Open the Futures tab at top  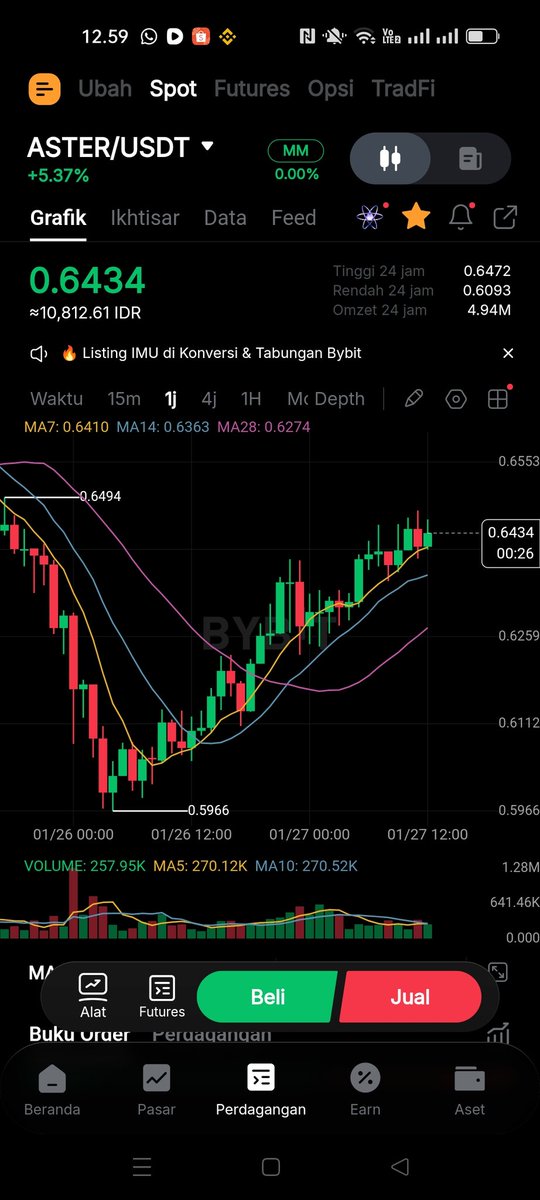[x=252, y=89]
